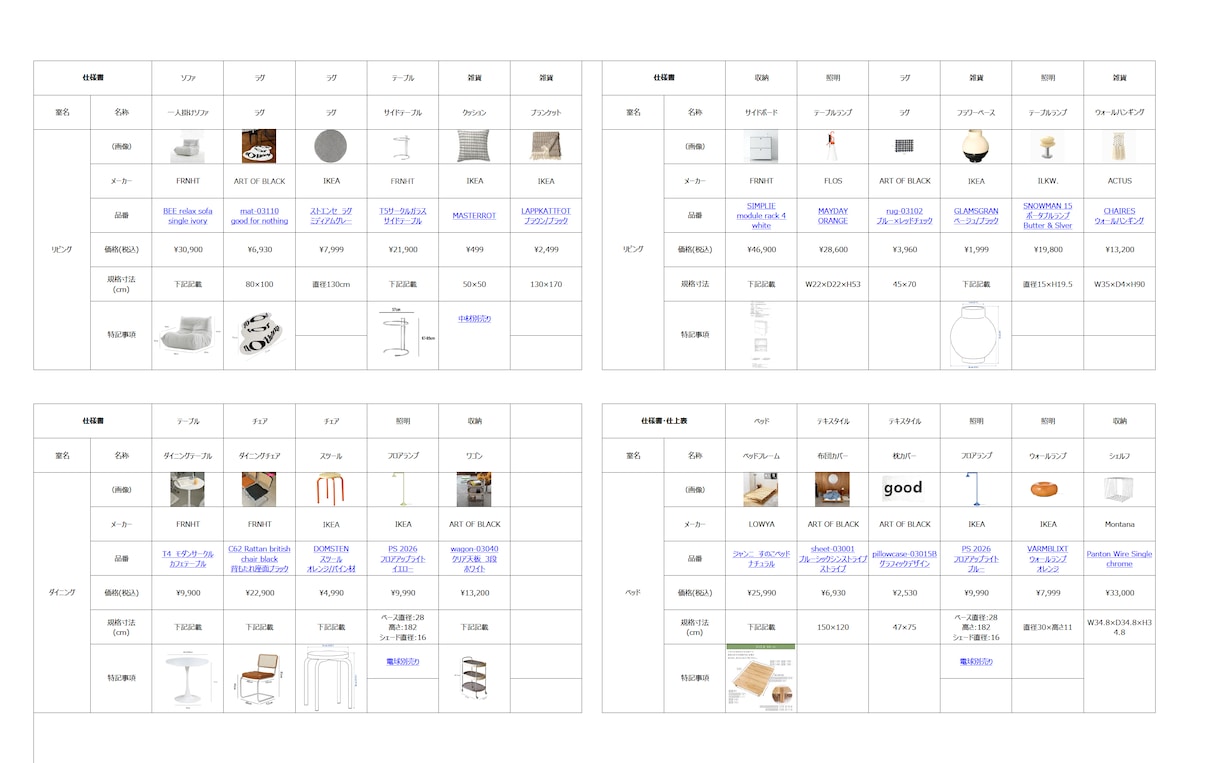Follow the CHAIRES wall hanging link
The height and width of the screenshot is (763, 1220).
coord(1119,216)
